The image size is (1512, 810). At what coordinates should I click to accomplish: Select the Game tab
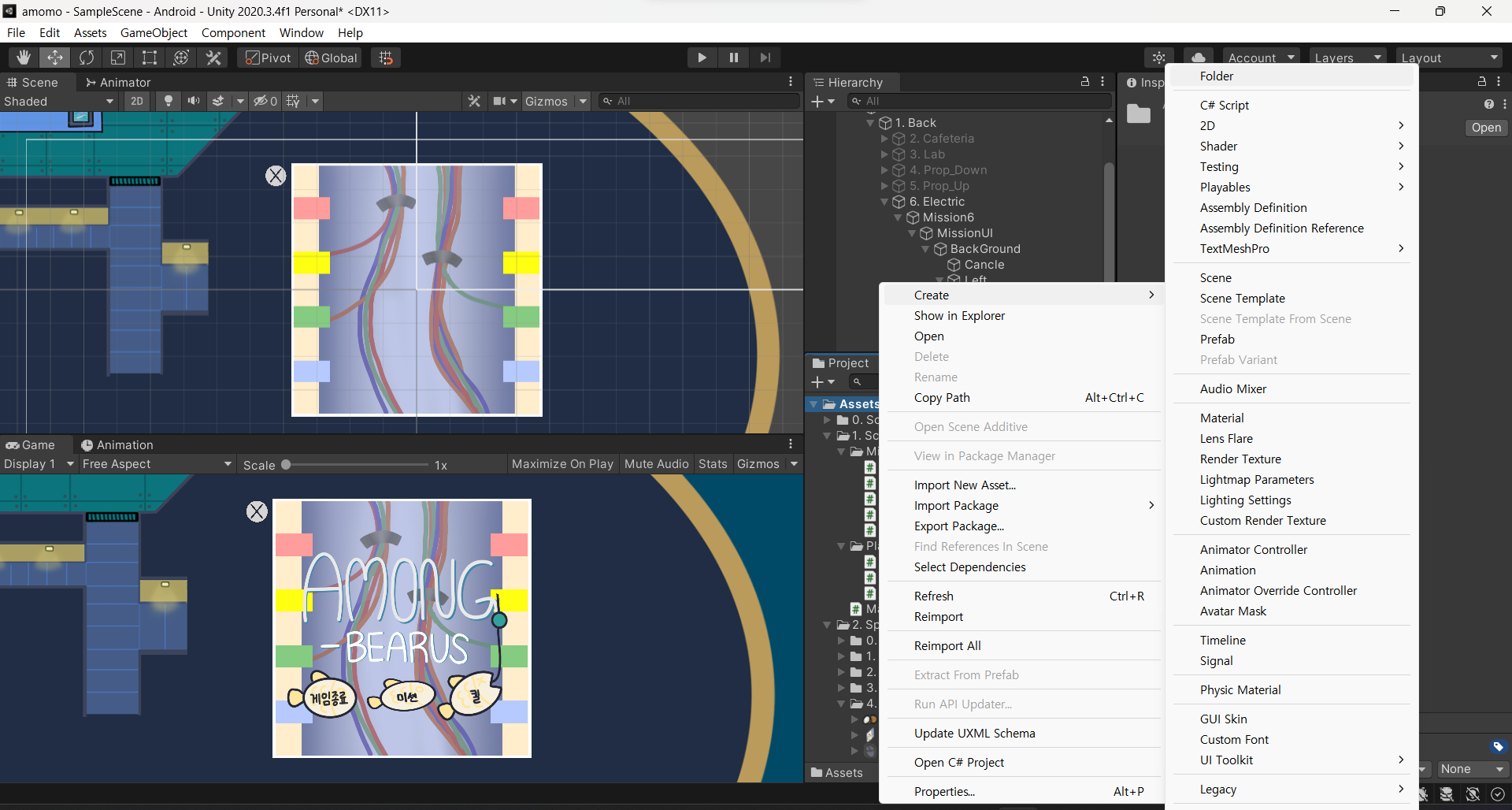pyautogui.click(x=31, y=445)
